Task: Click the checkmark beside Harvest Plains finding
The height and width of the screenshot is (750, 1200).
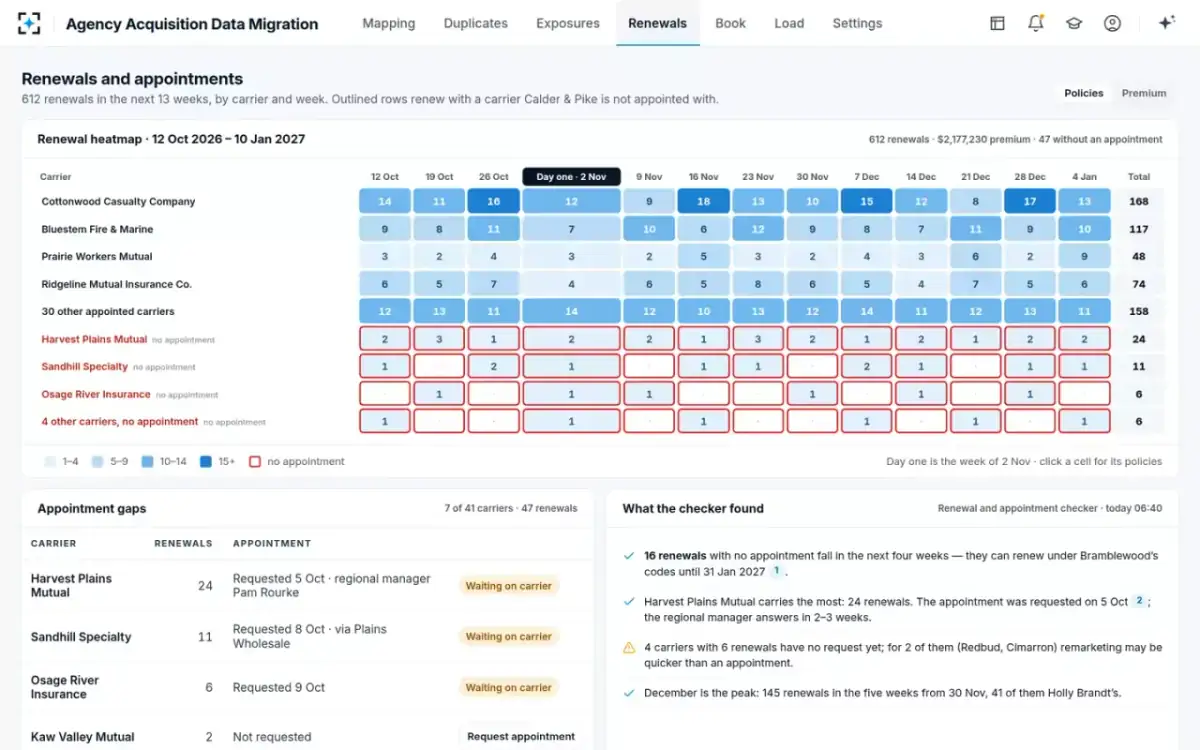Action: (x=629, y=602)
